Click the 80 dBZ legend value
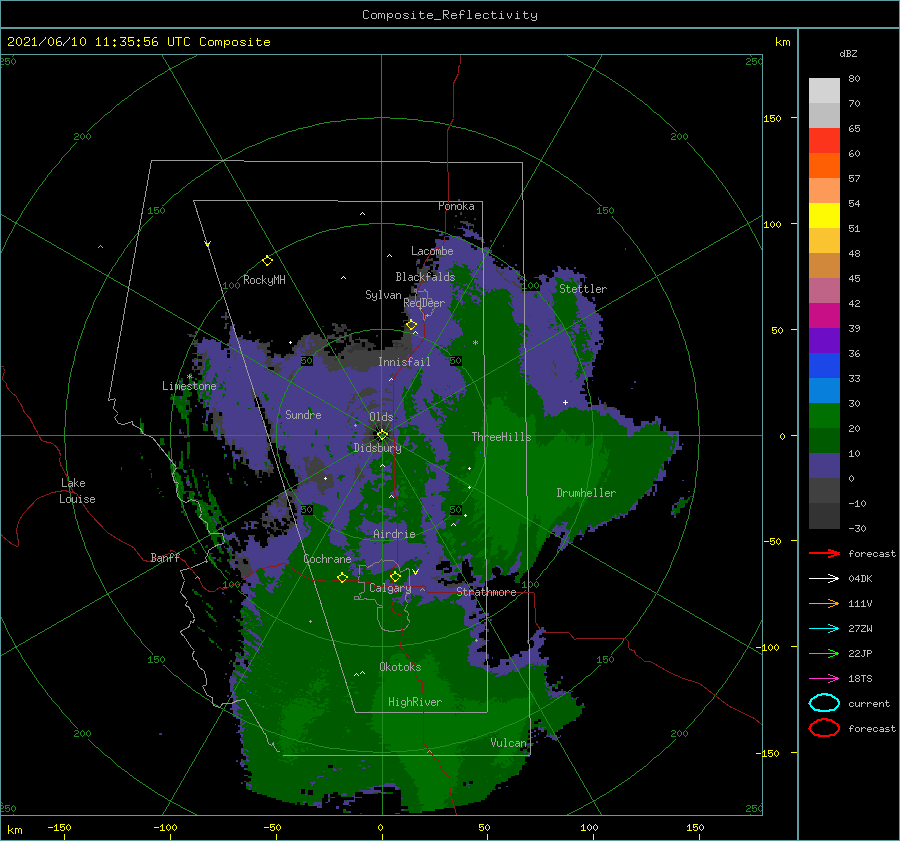 (854, 78)
